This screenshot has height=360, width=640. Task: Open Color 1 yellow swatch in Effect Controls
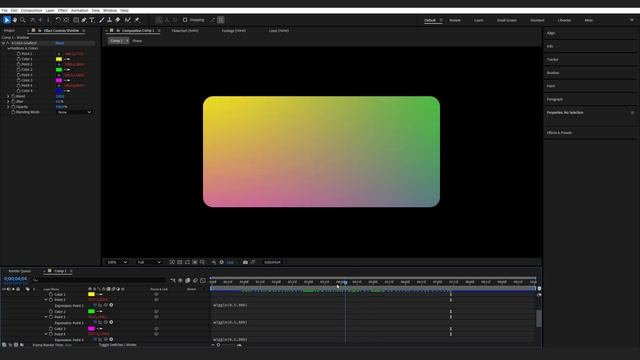(x=59, y=59)
